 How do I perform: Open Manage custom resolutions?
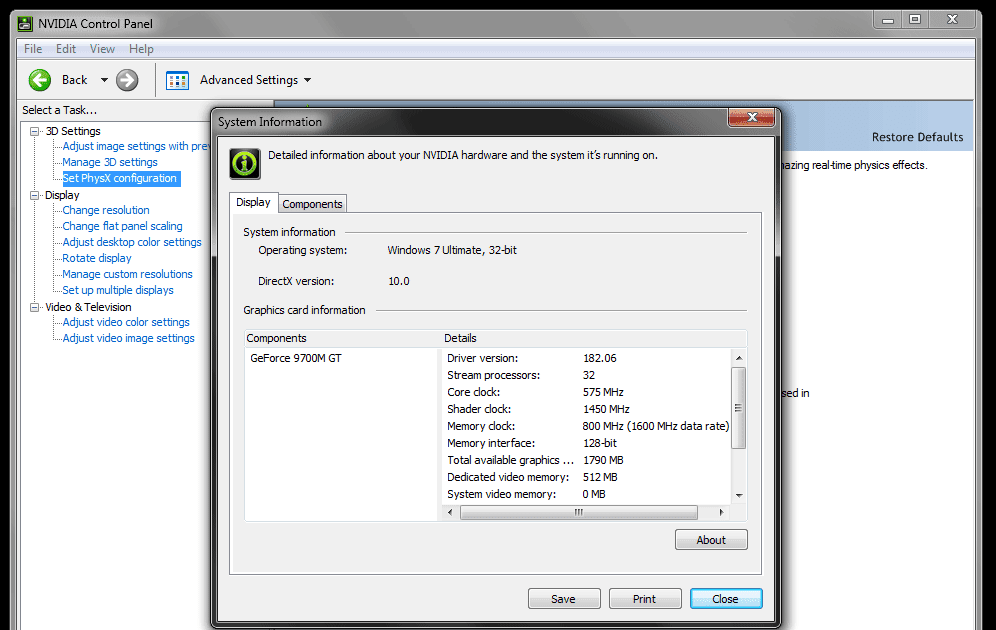[128, 274]
